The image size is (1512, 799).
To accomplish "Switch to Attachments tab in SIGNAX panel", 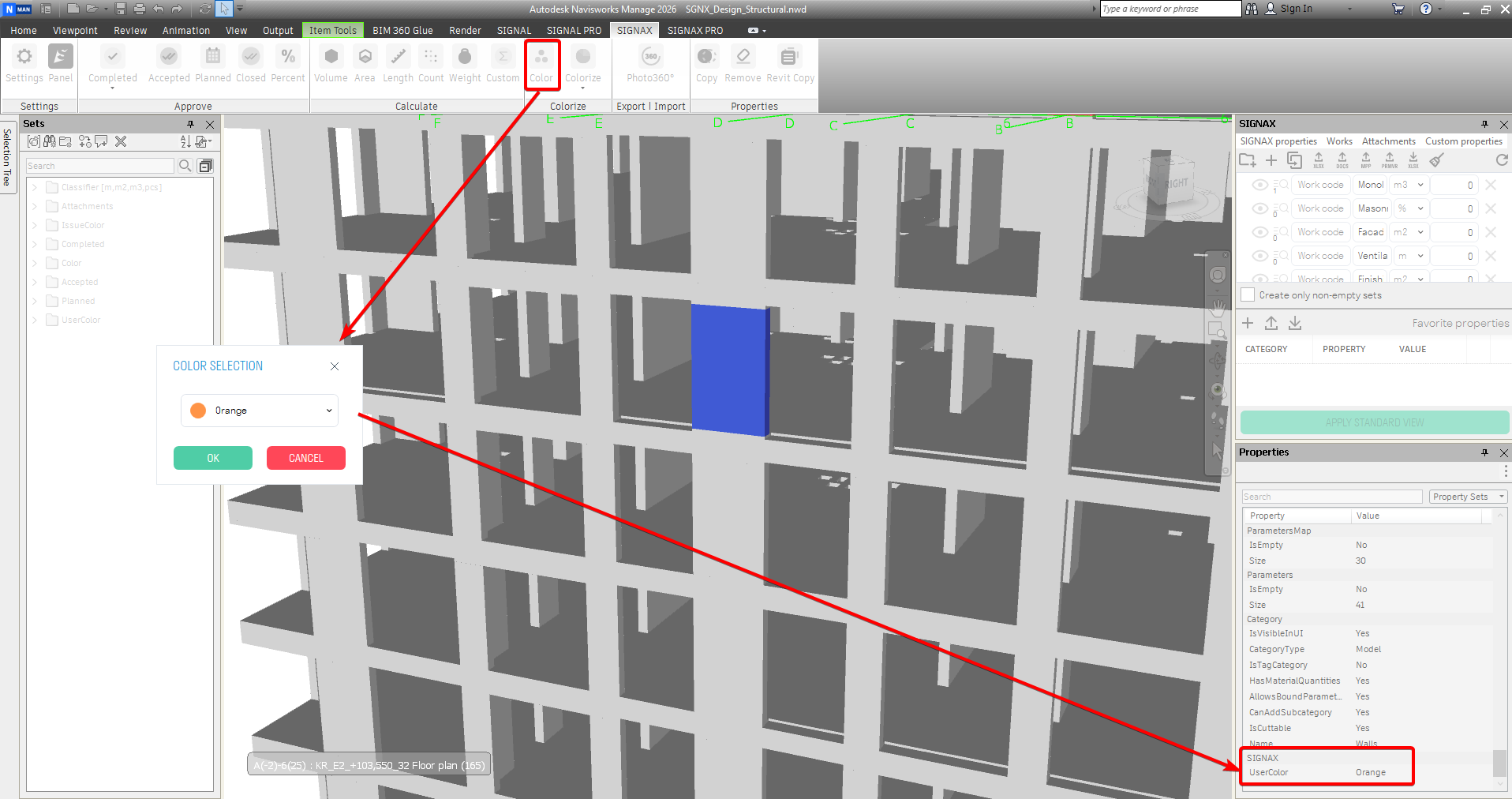I will point(1388,141).
